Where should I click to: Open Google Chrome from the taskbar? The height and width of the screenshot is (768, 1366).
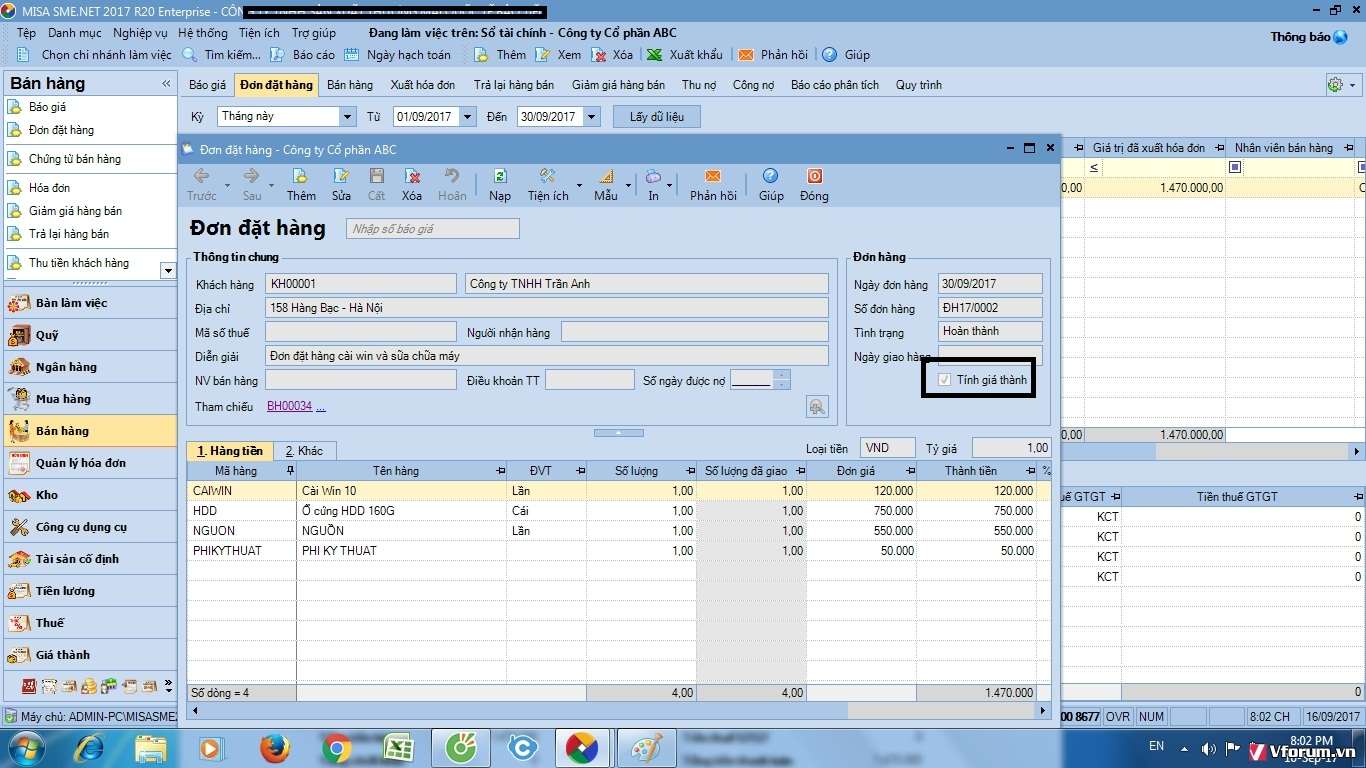click(337, 747)
